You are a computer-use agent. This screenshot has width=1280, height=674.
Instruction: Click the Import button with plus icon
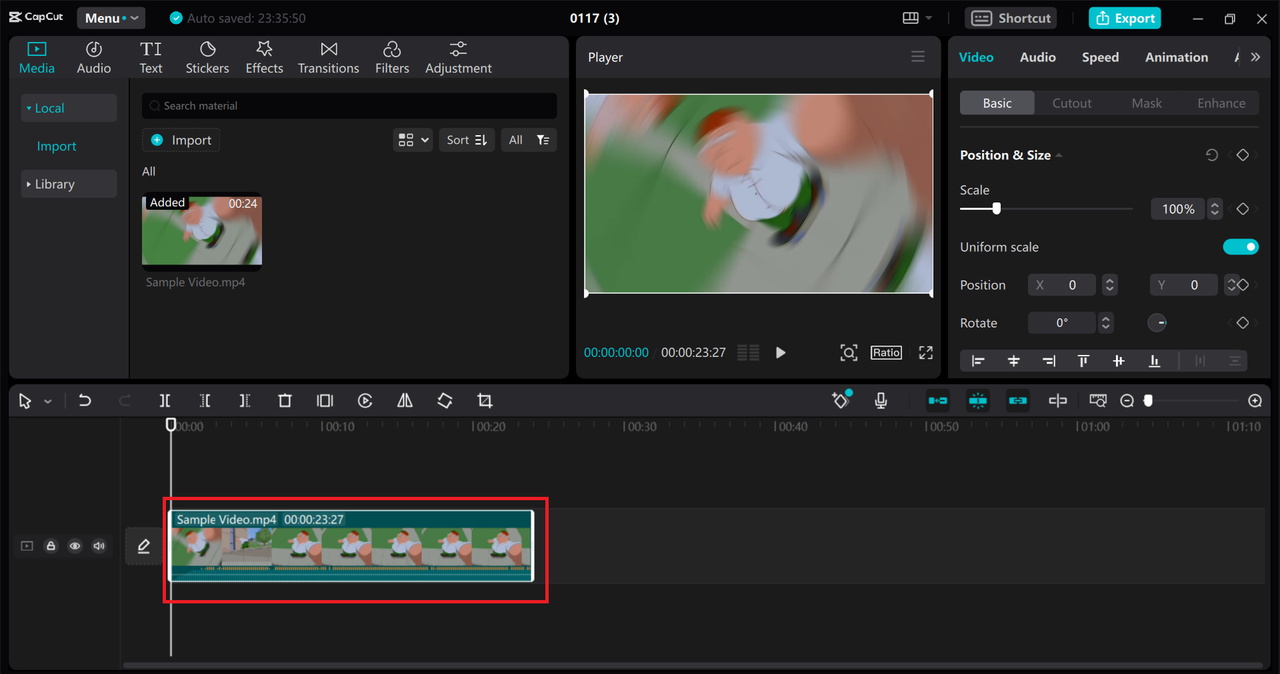(x=181, y=140)
